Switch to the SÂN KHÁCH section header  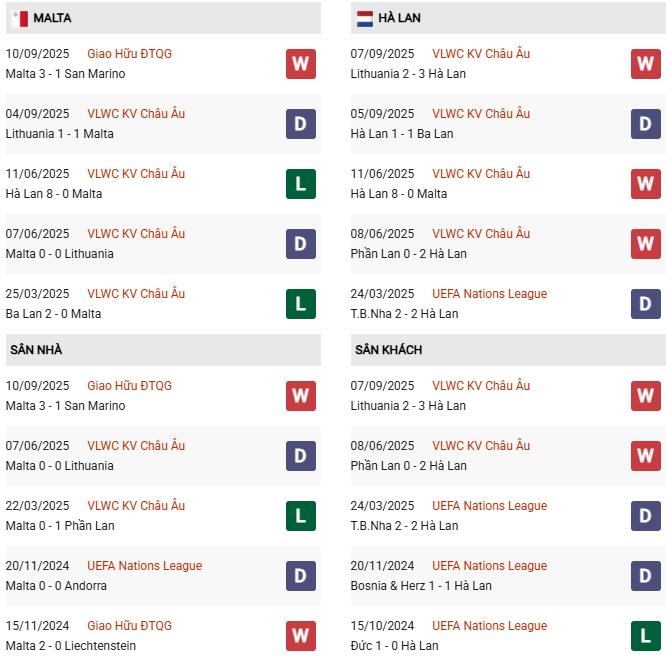(388, 350)
